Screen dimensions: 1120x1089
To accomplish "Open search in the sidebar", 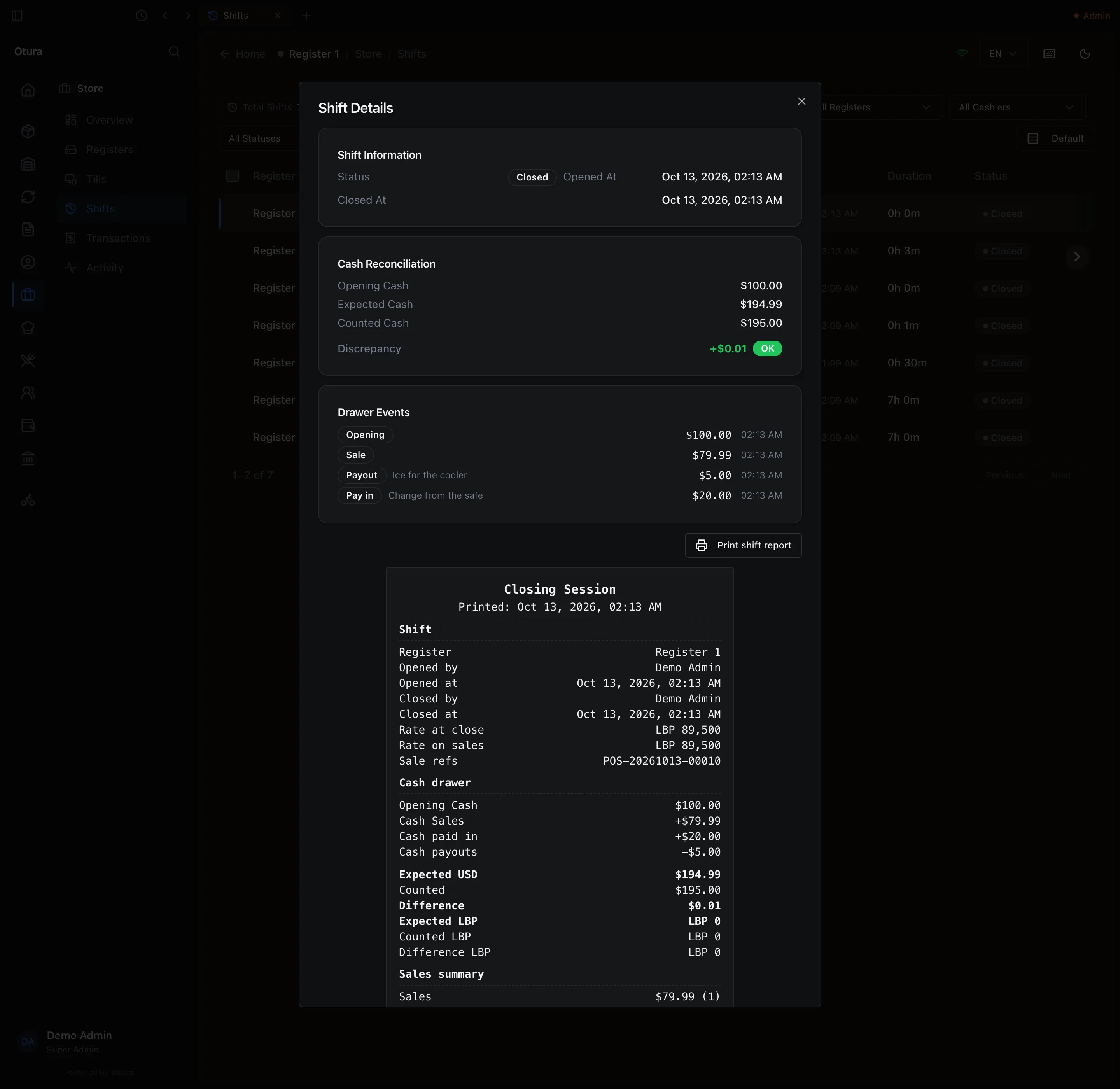I will click(x=175, y=52).
